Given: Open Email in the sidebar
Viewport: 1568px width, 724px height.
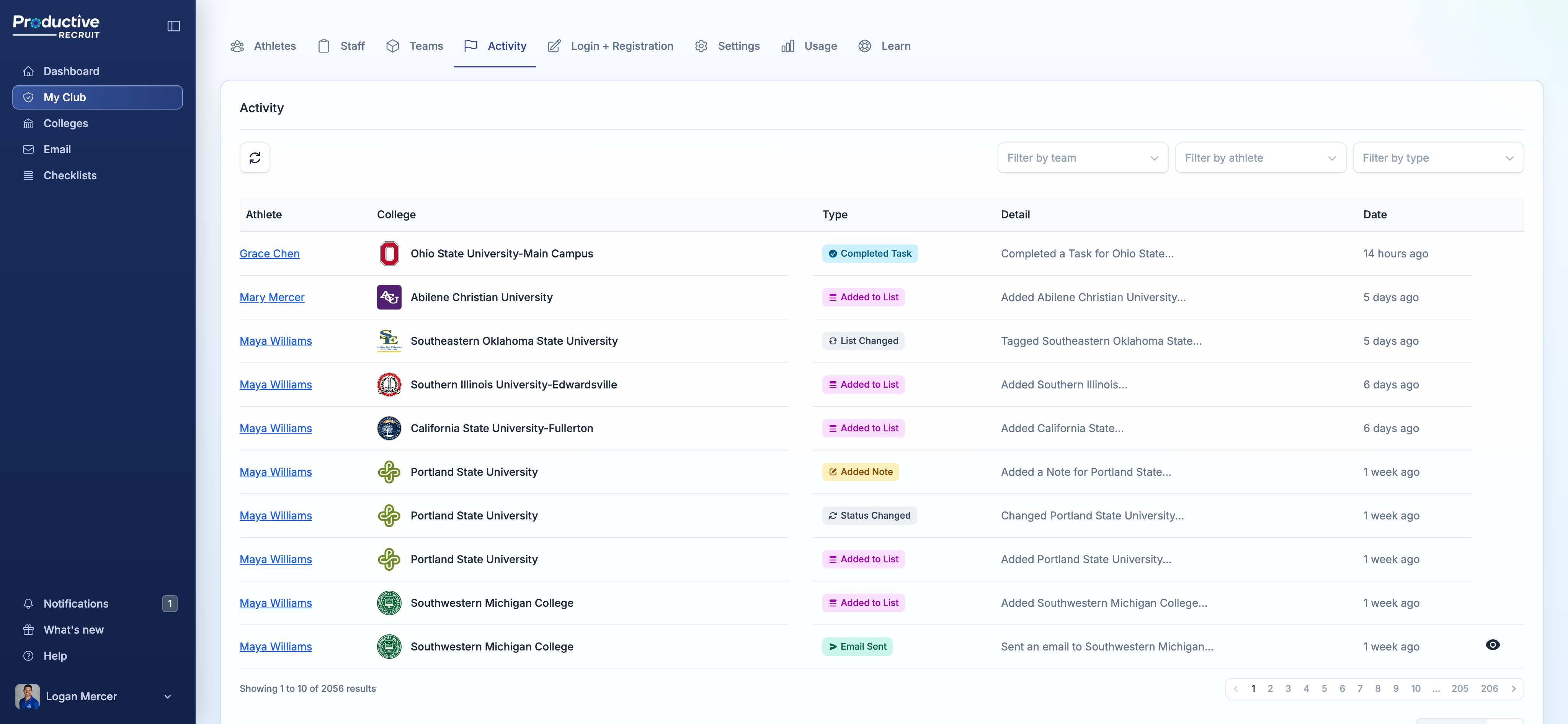Looking at the screenshot, I should coord(97,149).
